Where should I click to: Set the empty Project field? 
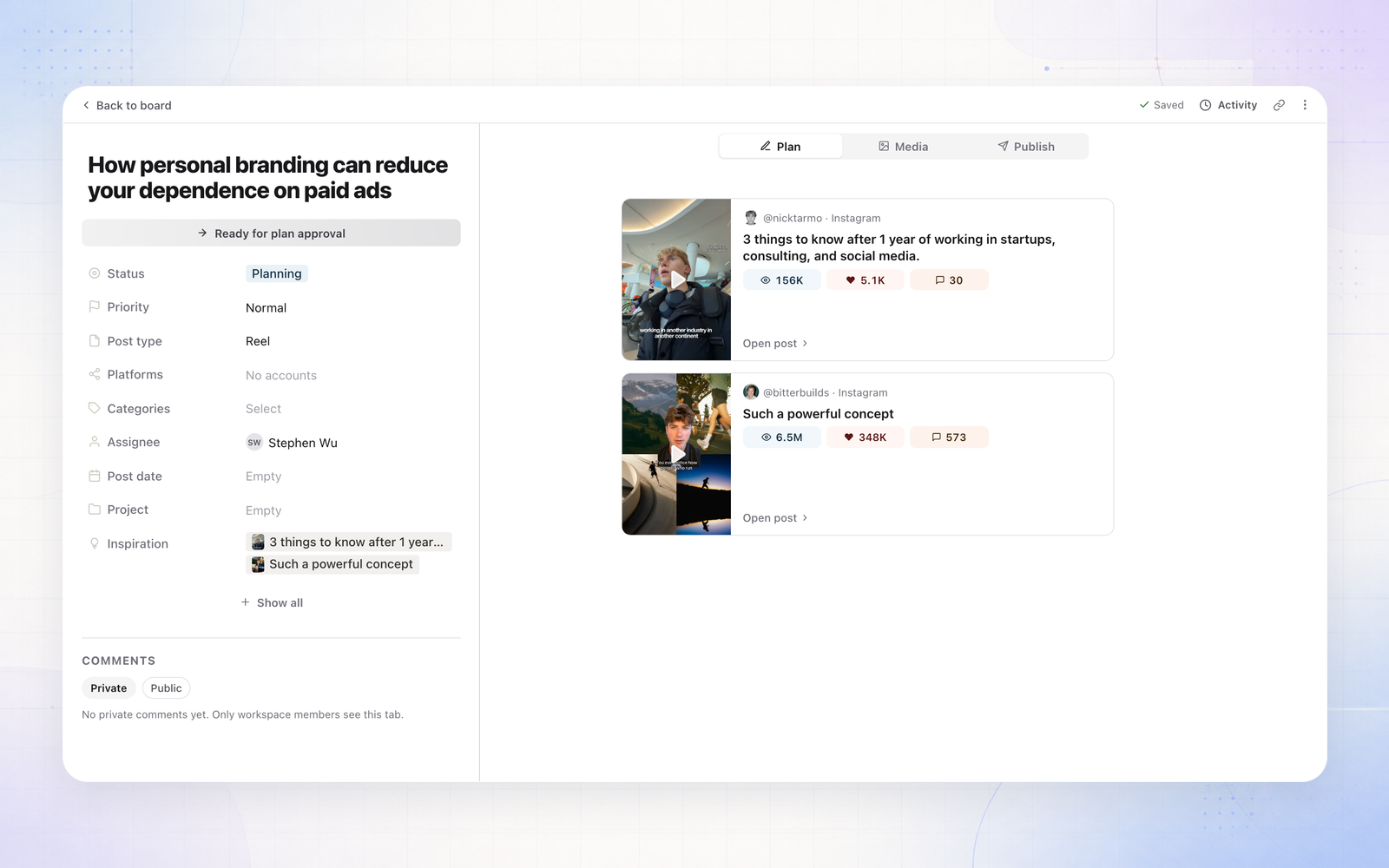(x=263, y=510)
